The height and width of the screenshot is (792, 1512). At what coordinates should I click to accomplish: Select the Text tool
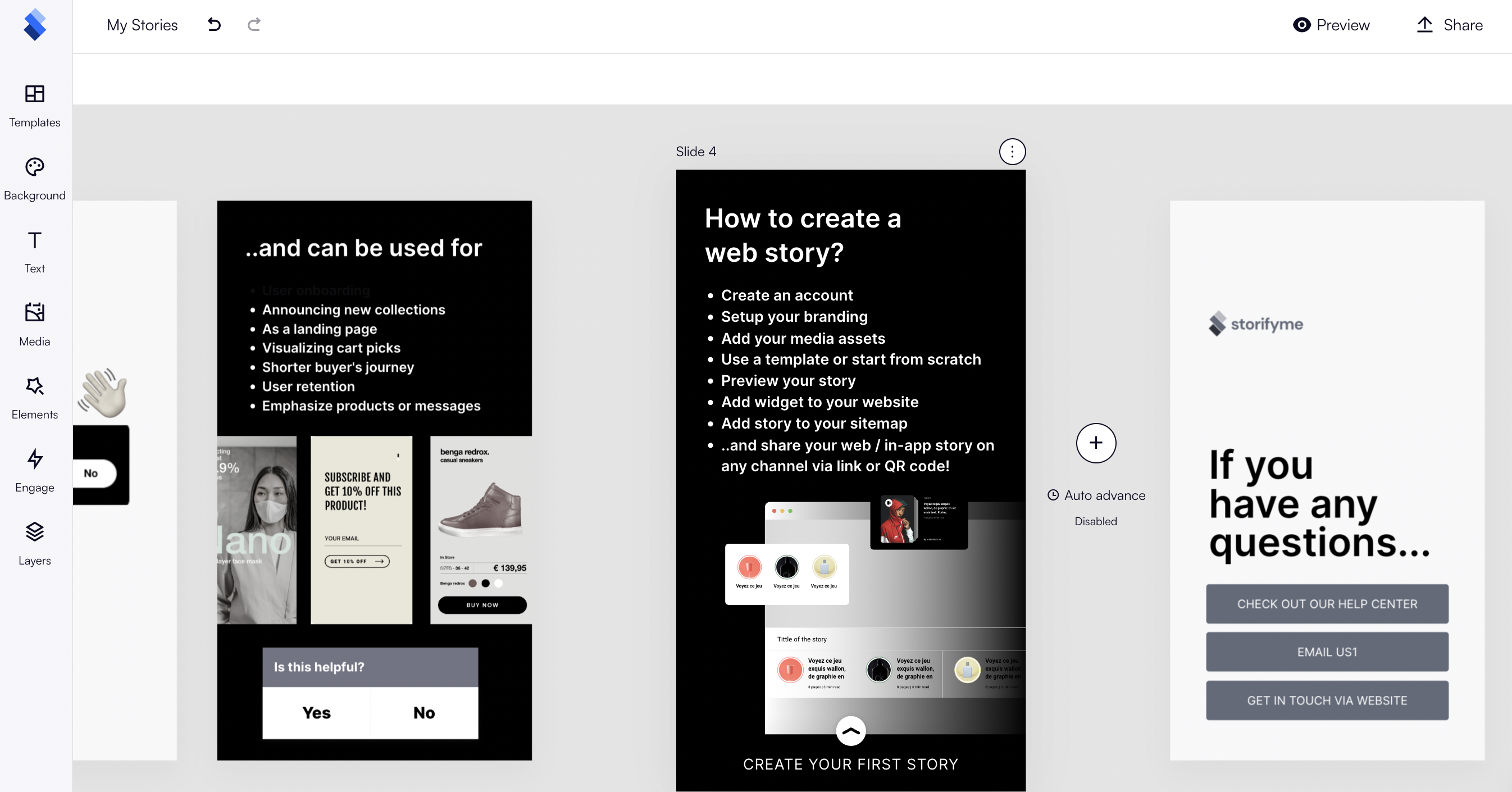click(34, 251)
